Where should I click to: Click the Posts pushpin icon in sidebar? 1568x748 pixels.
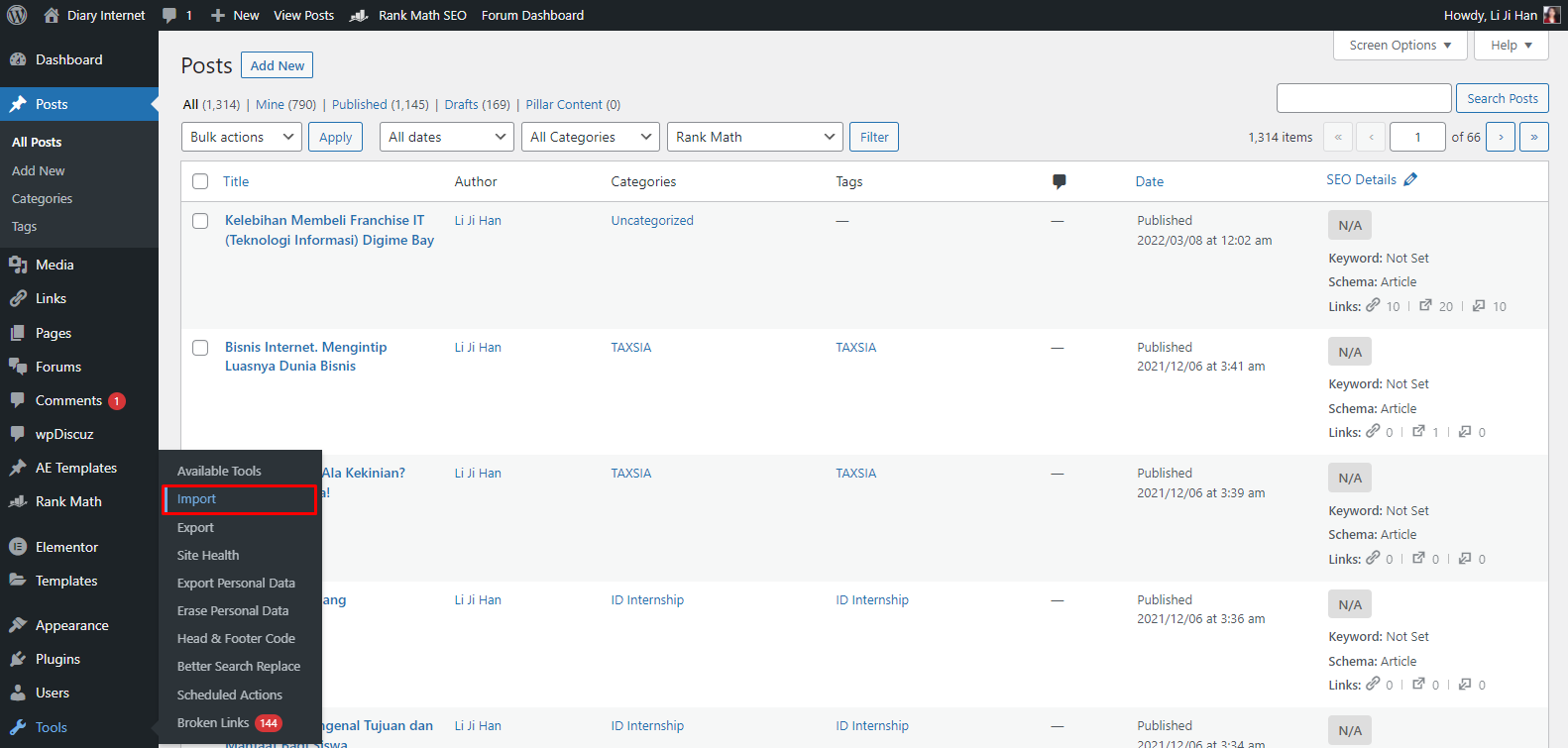[x=18, y=104]
